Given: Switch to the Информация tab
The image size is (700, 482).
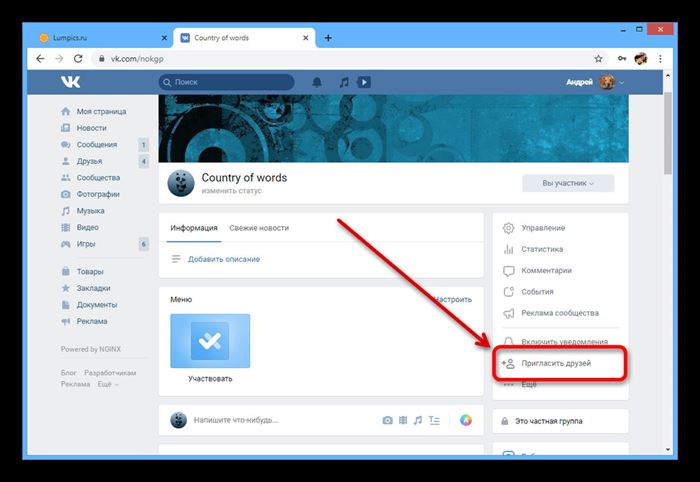Looking at the screenshot, I should point(194,228).
